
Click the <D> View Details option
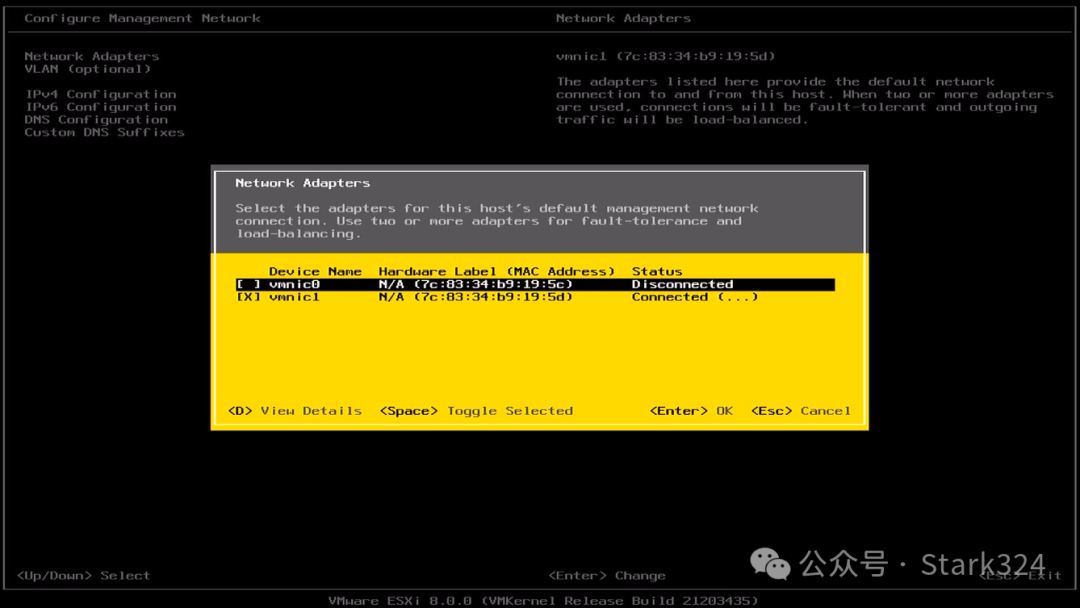(x=295, y=411)
